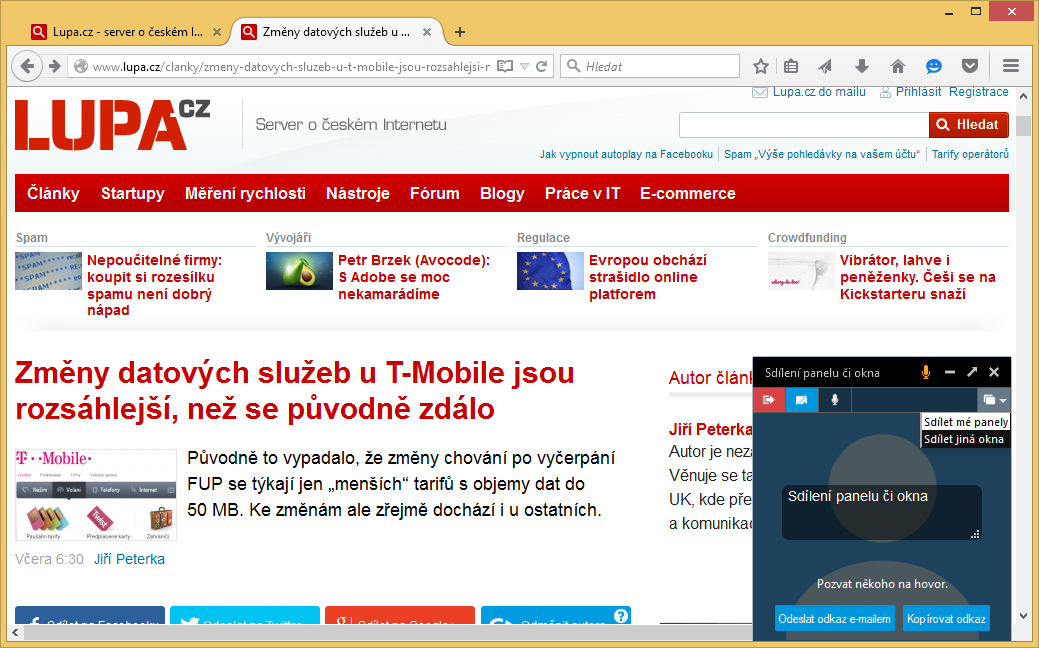The height and width of the screenshot is (648, 1039).
Task: Toggle Reader View in the address bar
Action: (x=505, y=67)
